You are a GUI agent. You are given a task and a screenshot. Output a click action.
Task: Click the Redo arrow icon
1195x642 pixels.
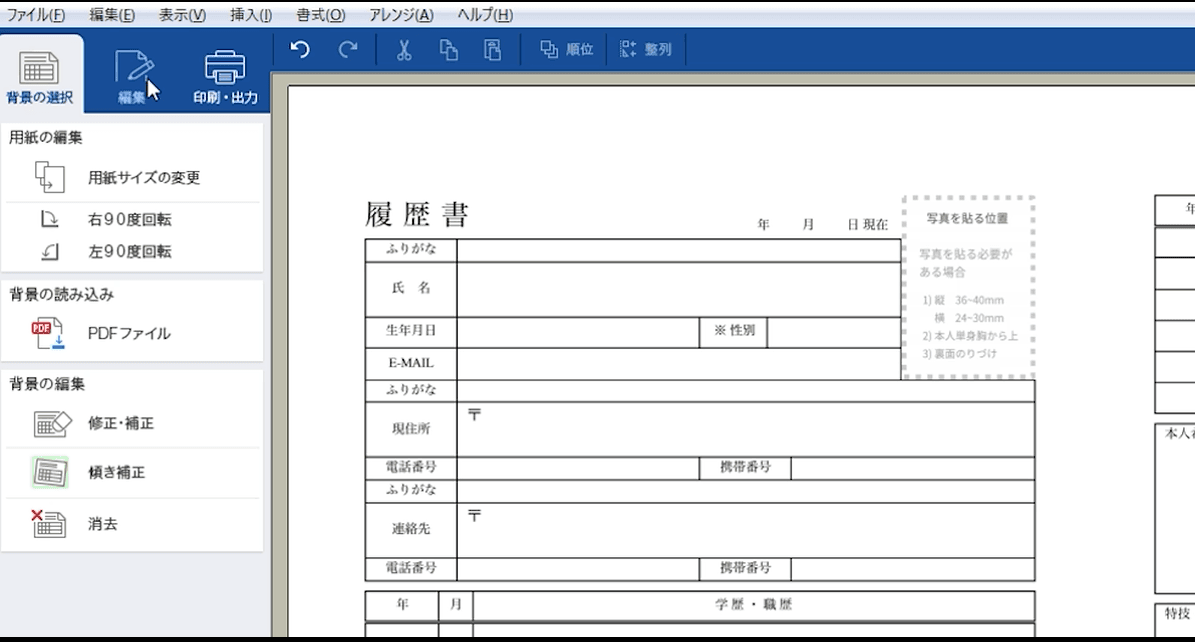coord(348,50)
